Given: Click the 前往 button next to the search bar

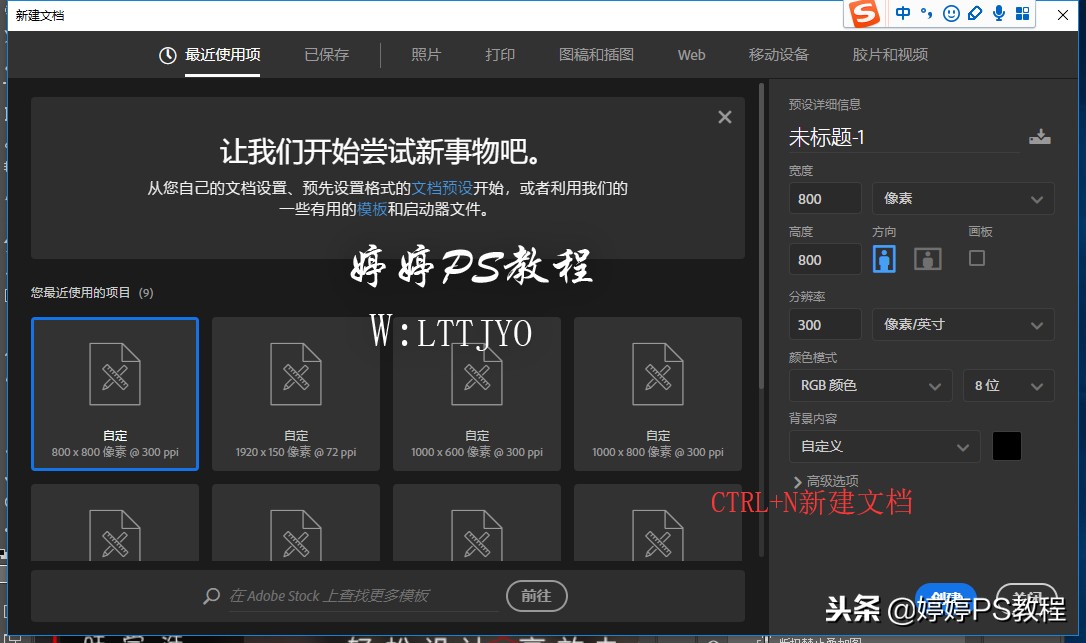Looking at the screenshot, I should (536, 596).
